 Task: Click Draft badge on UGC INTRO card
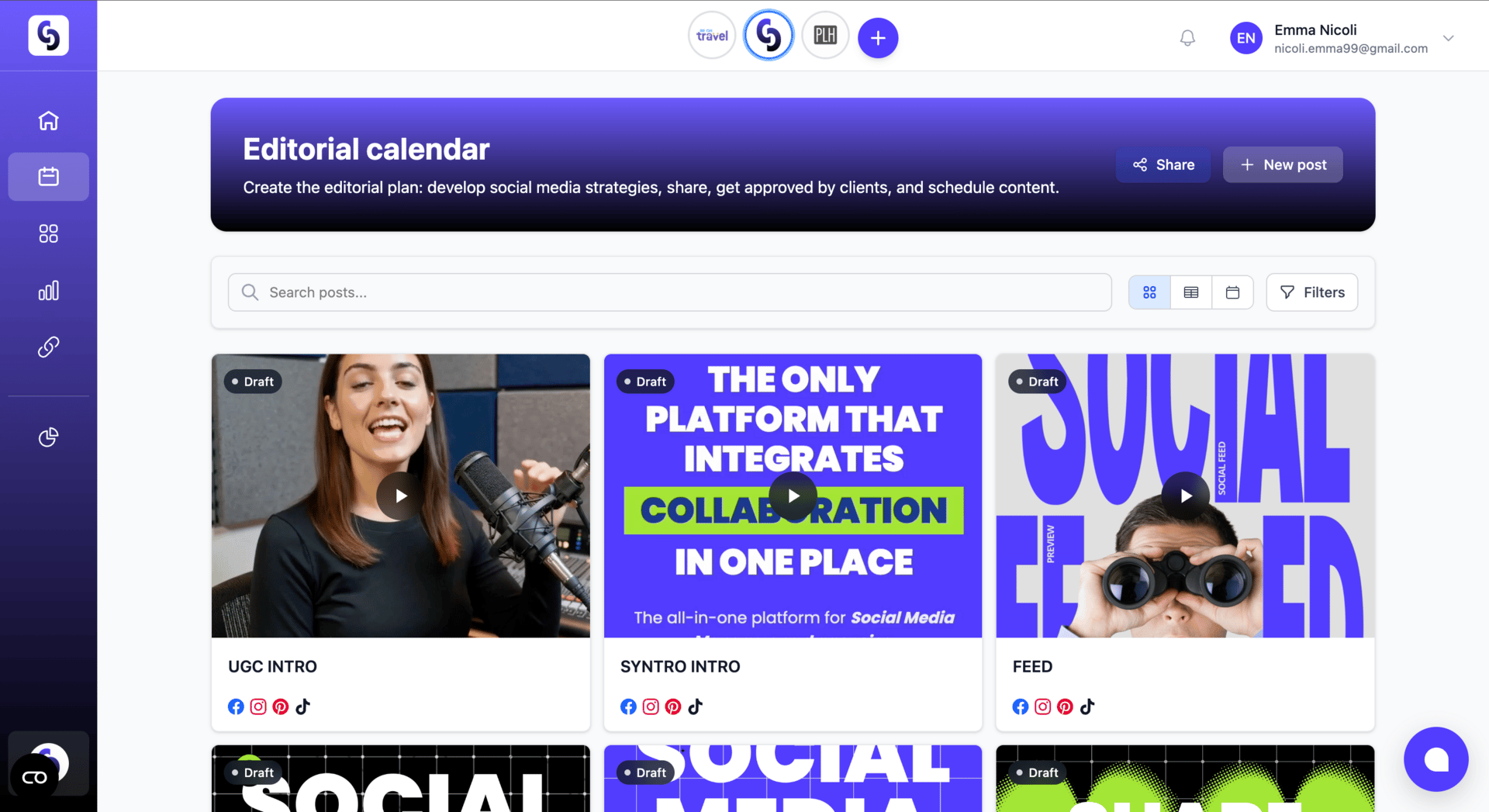253,382
